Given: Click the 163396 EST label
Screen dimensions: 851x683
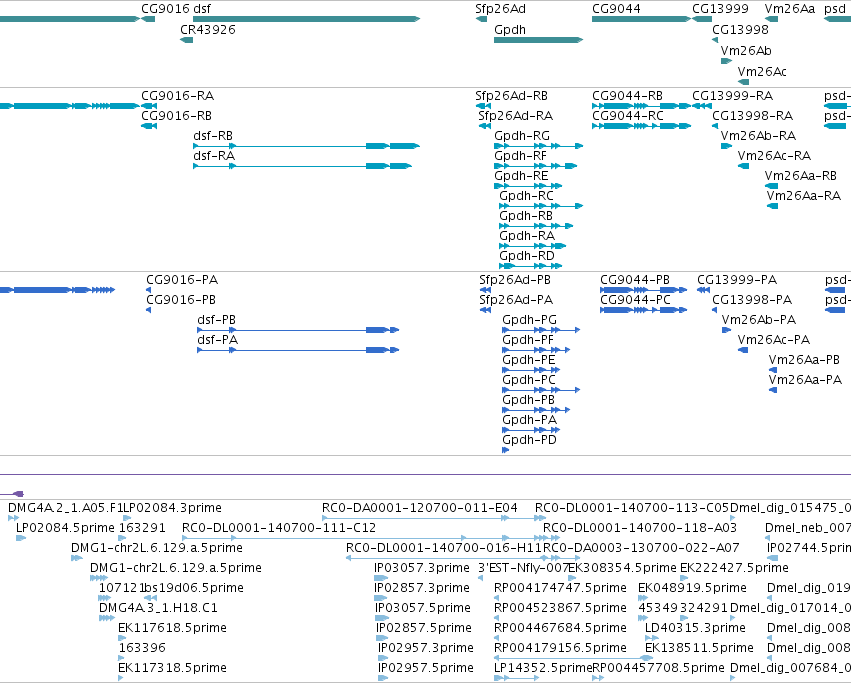Looking at the screenshot, I should tap(142, 648).
